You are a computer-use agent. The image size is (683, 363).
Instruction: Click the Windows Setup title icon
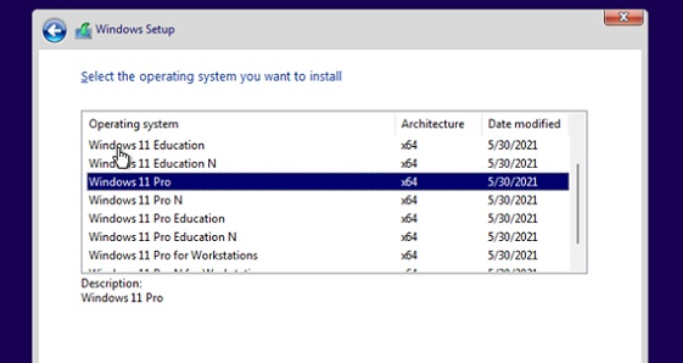click(83, 30)
